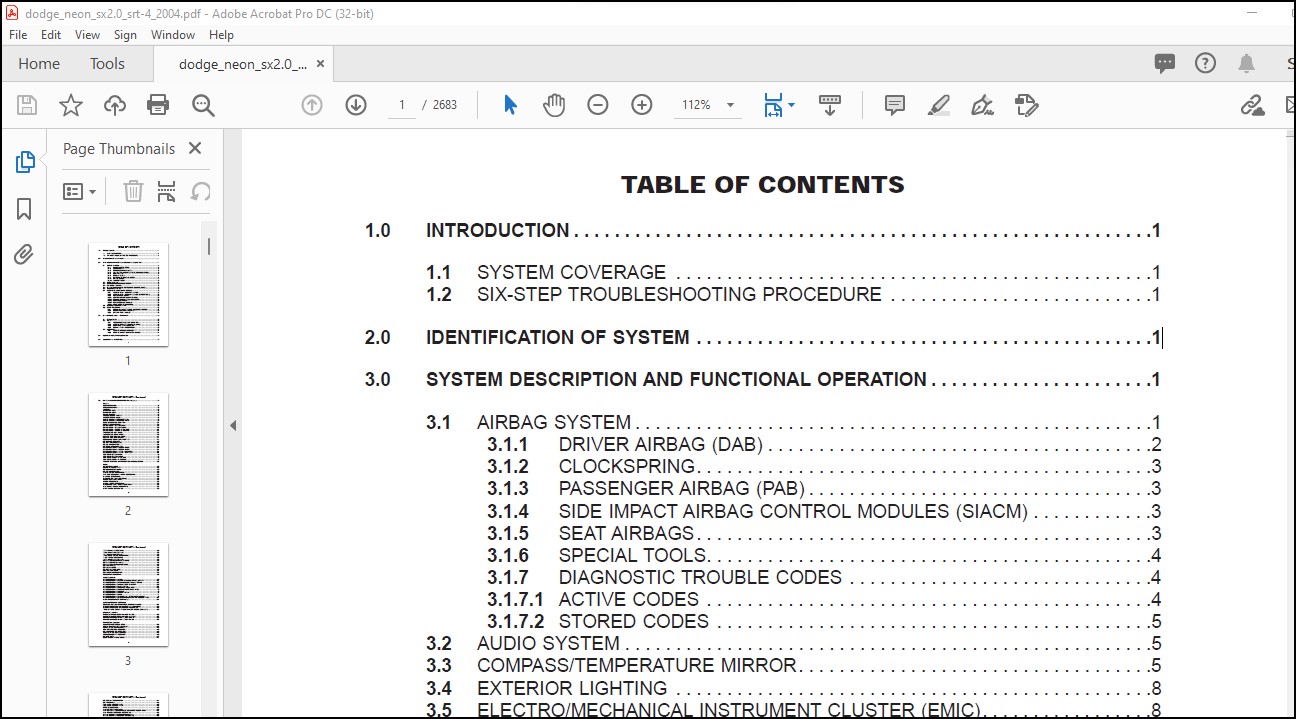Go to the next page with the down arrow
Viewport: 1296px width, 719px height.
(356, 105)
